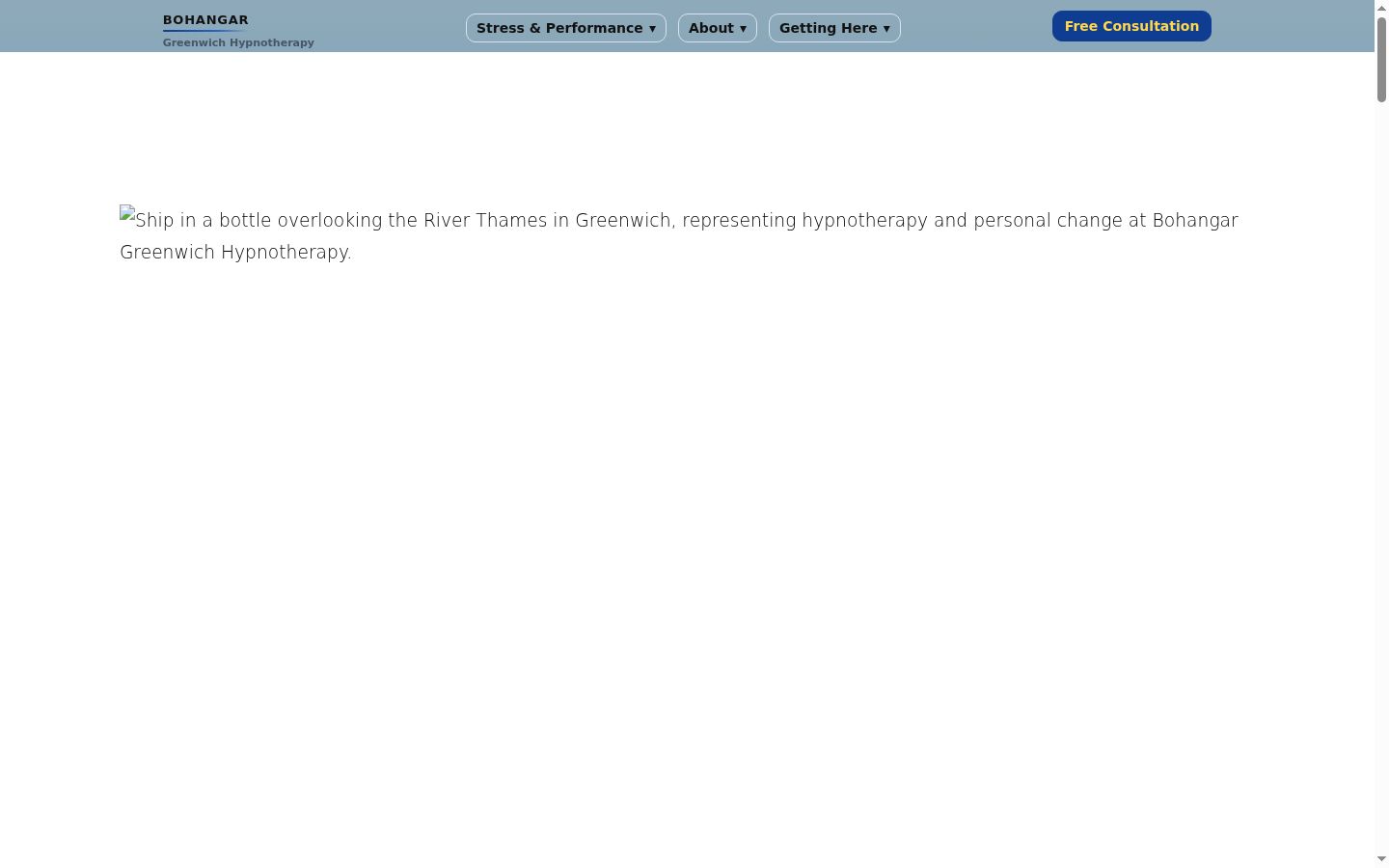Screen dimensions: 1389x868
Task: Click the vertical scrollbar thumb
Action: click(1381, 59)
